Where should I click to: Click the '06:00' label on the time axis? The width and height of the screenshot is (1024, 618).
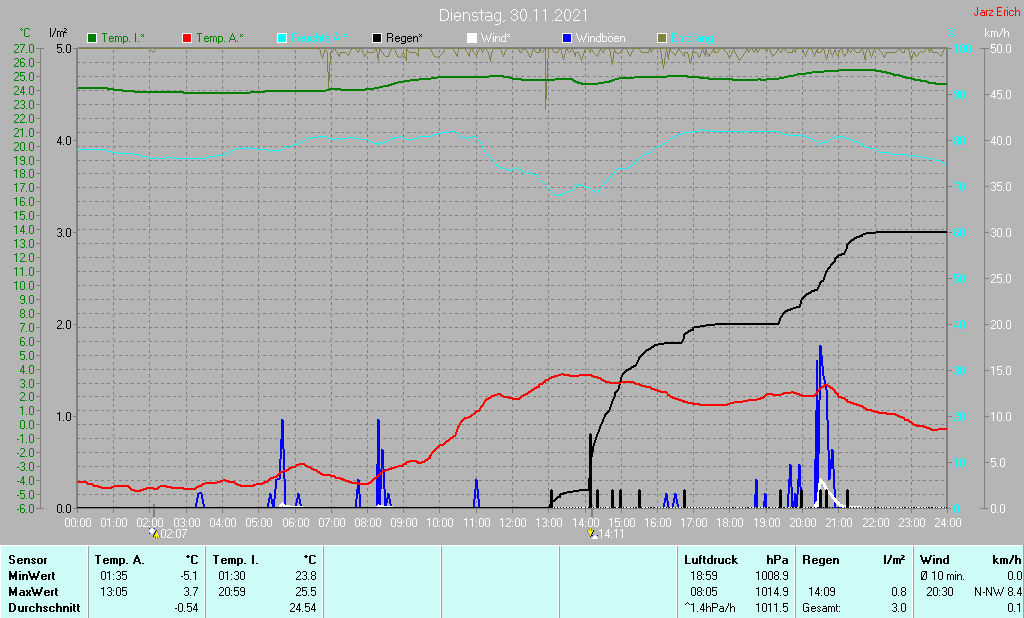click(295, 523)
